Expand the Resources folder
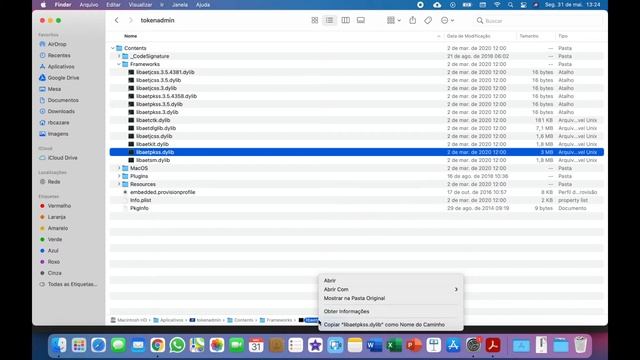Viewport: 640px width, 360px height. [x=119, y=184]
